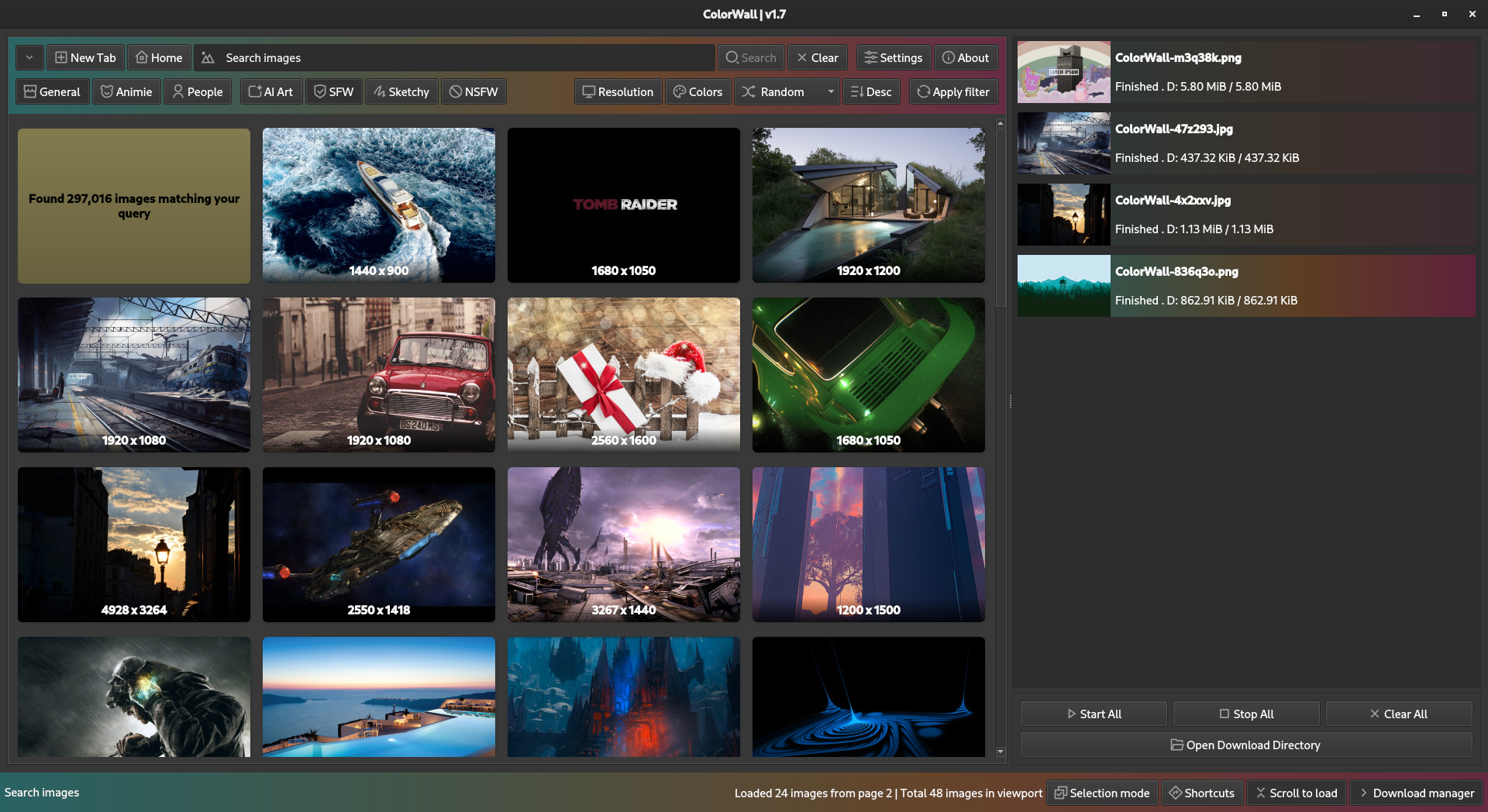
Task: Open the Shortcuts panel
Action: [x=1201, y=793]
